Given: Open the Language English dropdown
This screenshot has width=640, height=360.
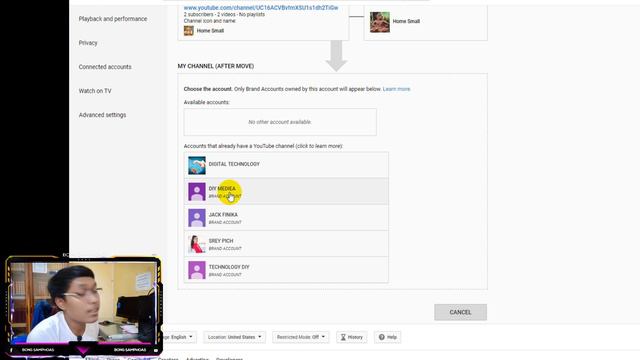Looking at the screenshot, I should (179, 337).
